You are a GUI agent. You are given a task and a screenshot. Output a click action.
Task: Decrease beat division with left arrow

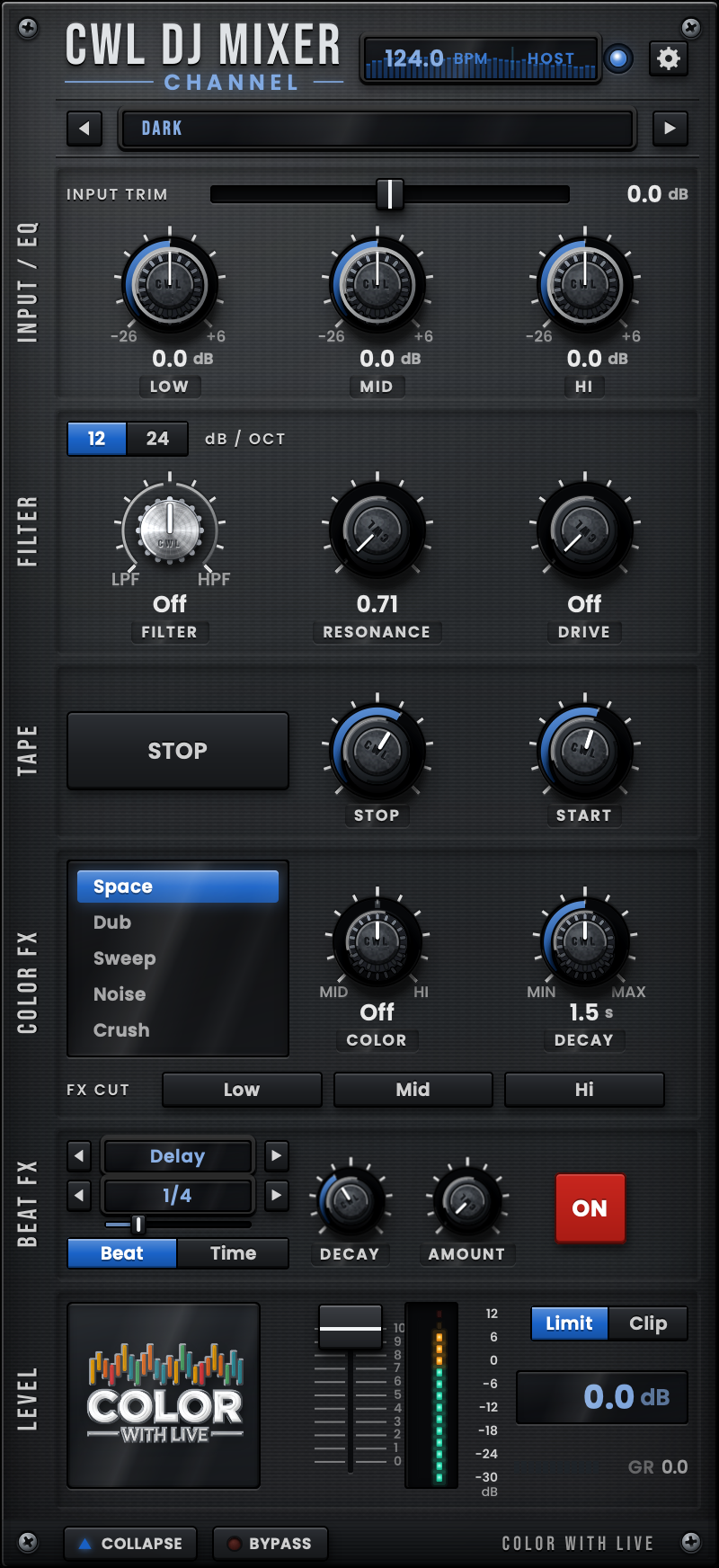coord(79,1195)
